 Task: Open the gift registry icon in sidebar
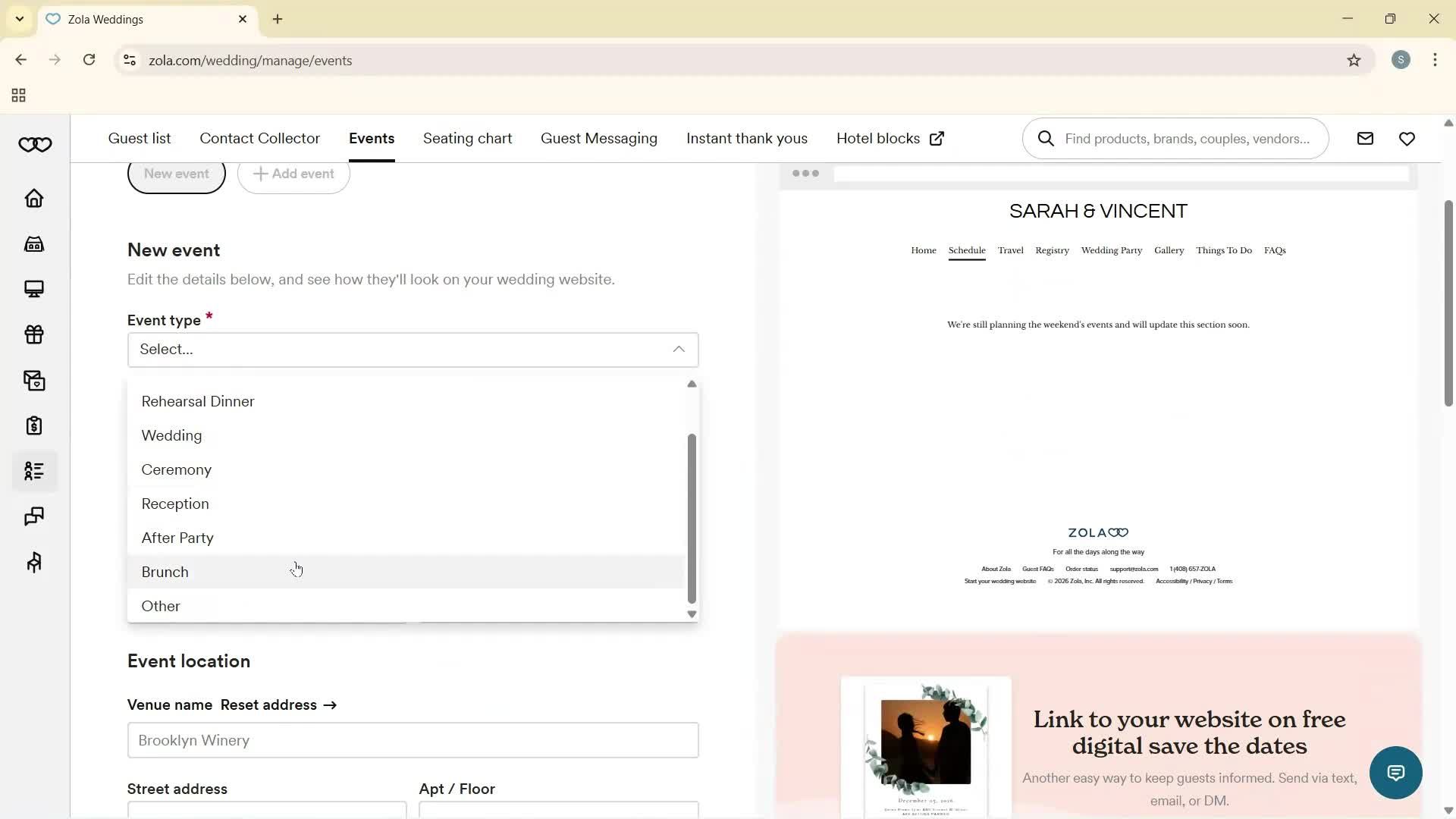pyautogui.click(x=35, y=335)
